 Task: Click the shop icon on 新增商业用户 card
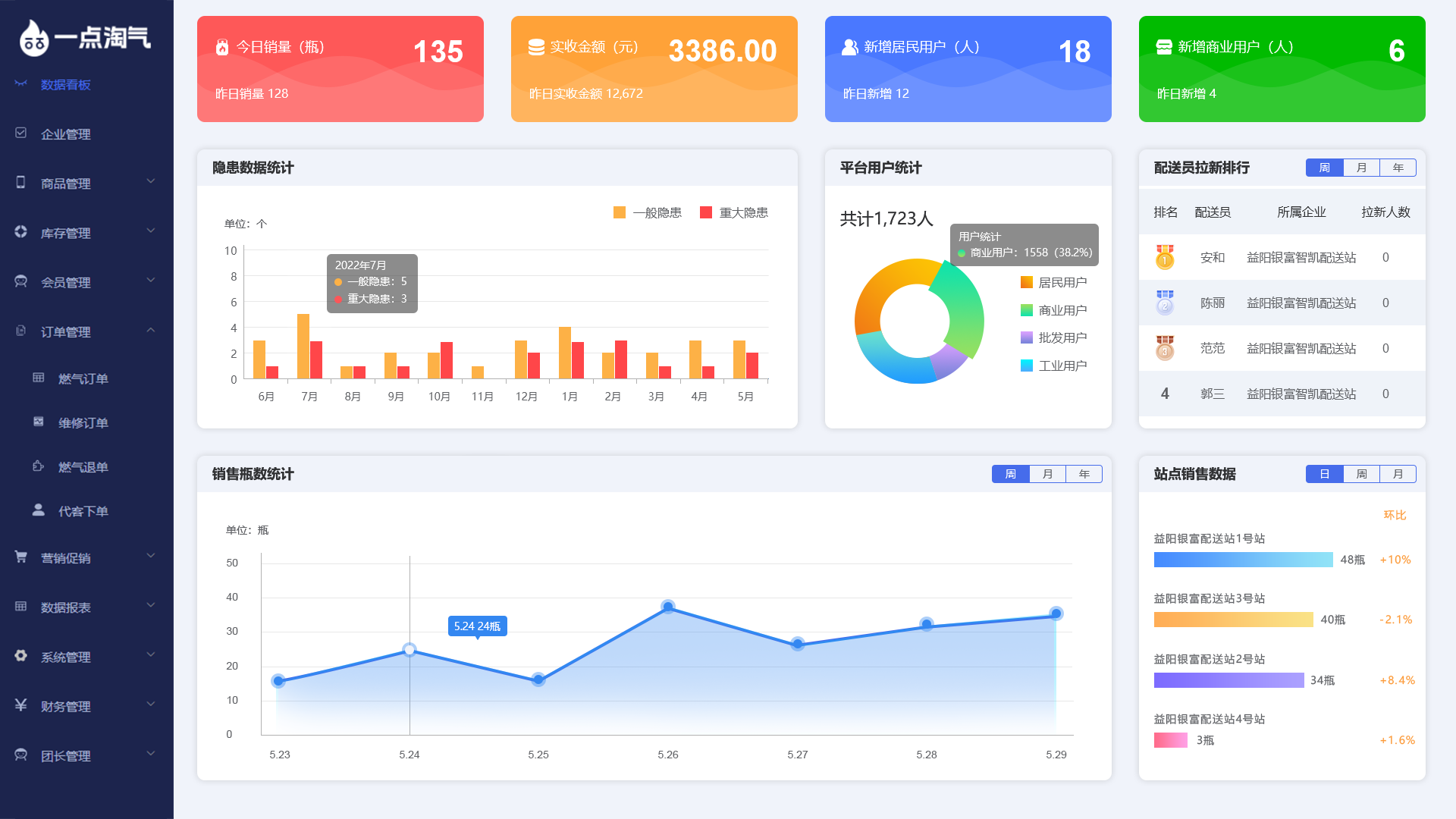pos(1164,47)
